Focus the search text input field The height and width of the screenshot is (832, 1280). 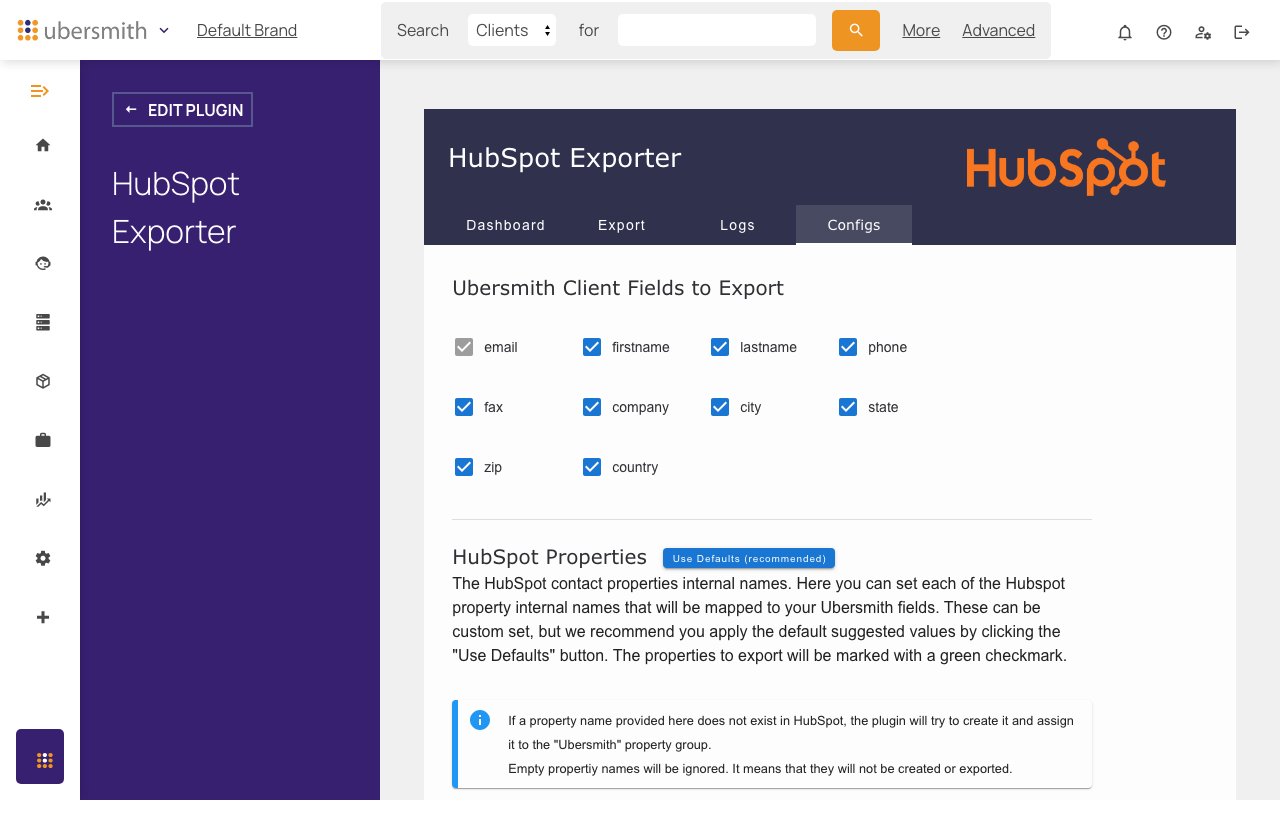717,30
